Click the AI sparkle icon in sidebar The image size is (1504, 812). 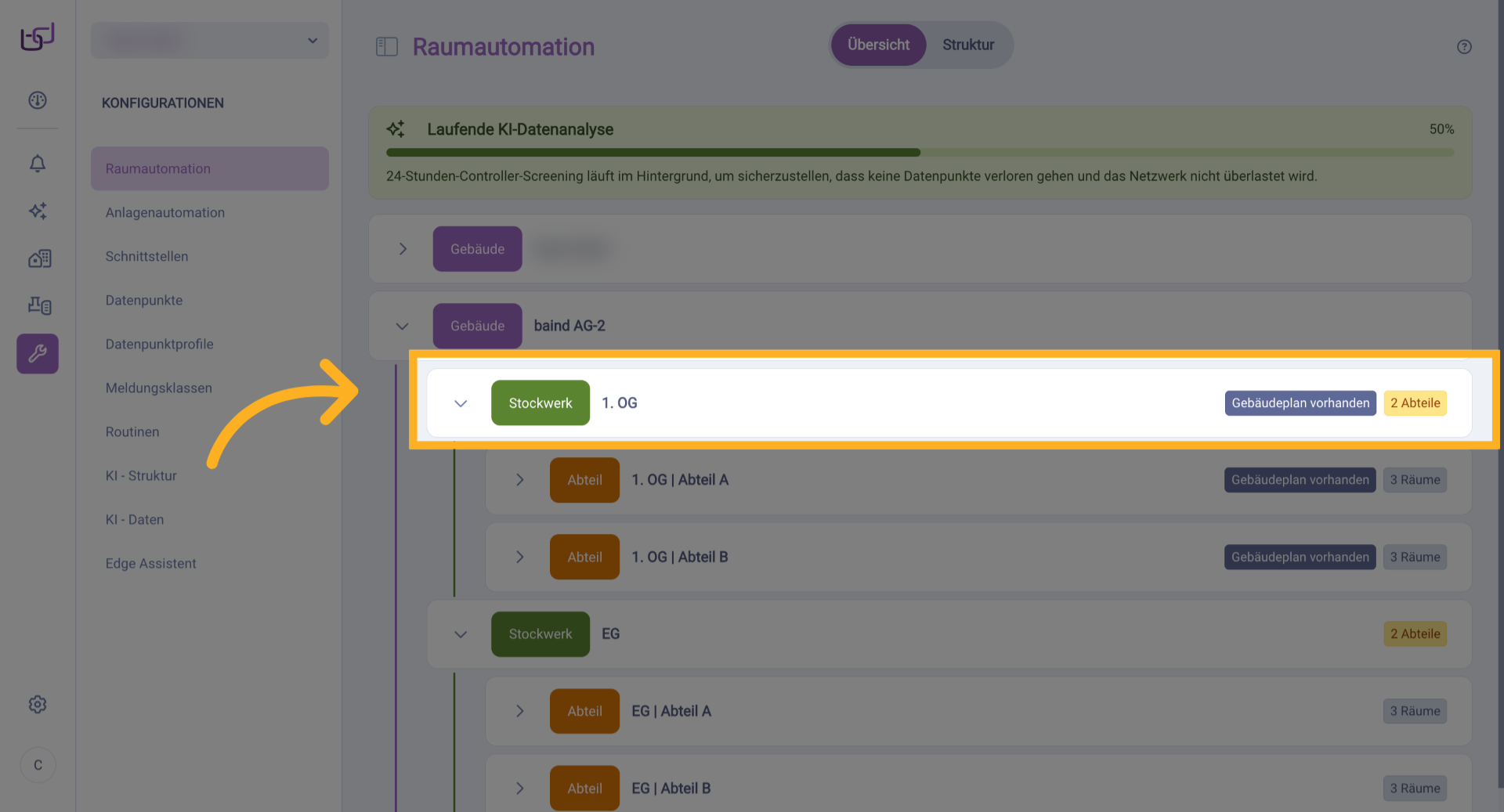(38, 211)
